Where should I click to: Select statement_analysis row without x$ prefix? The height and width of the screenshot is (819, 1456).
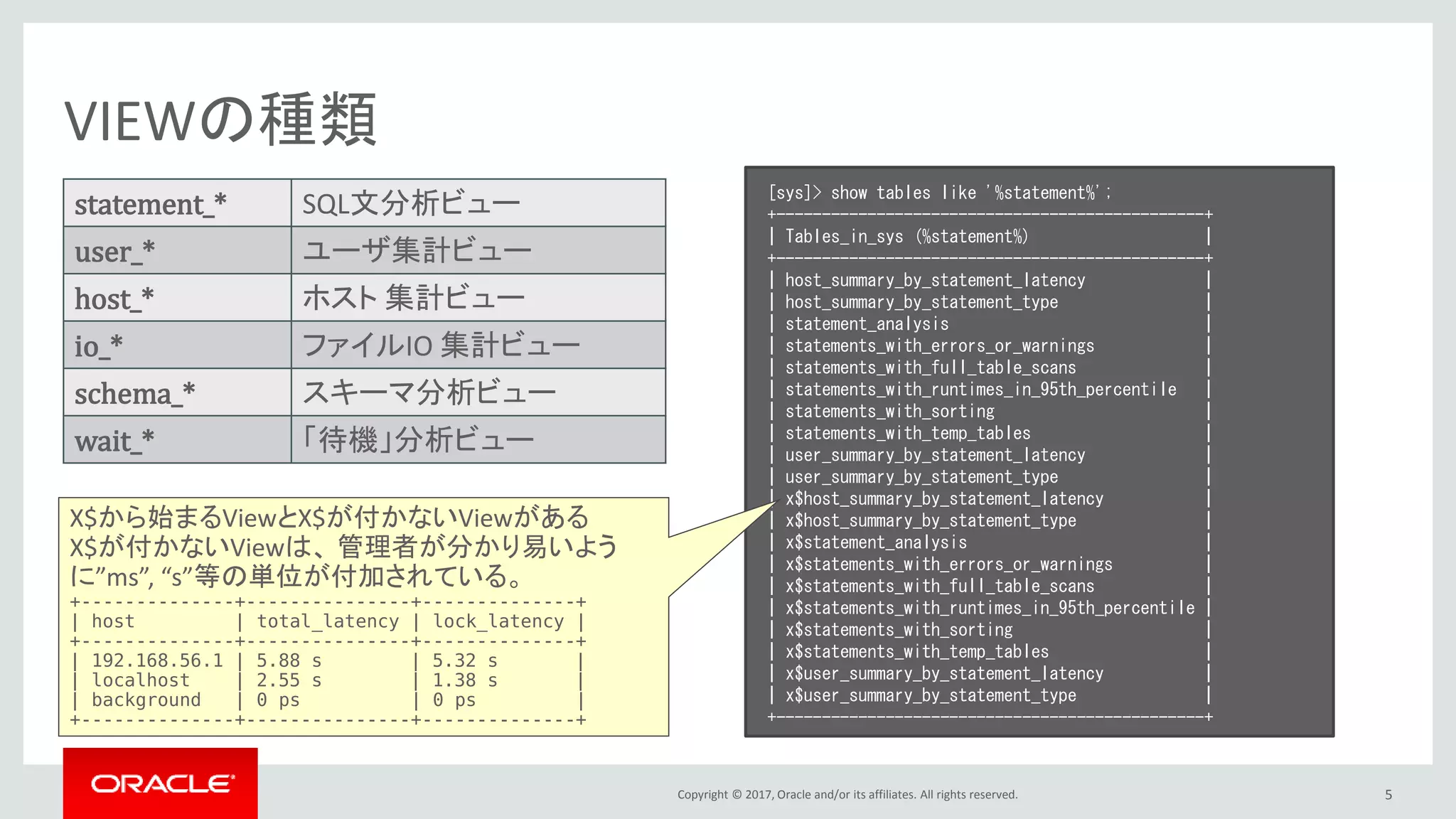click(x=867, y=324)
